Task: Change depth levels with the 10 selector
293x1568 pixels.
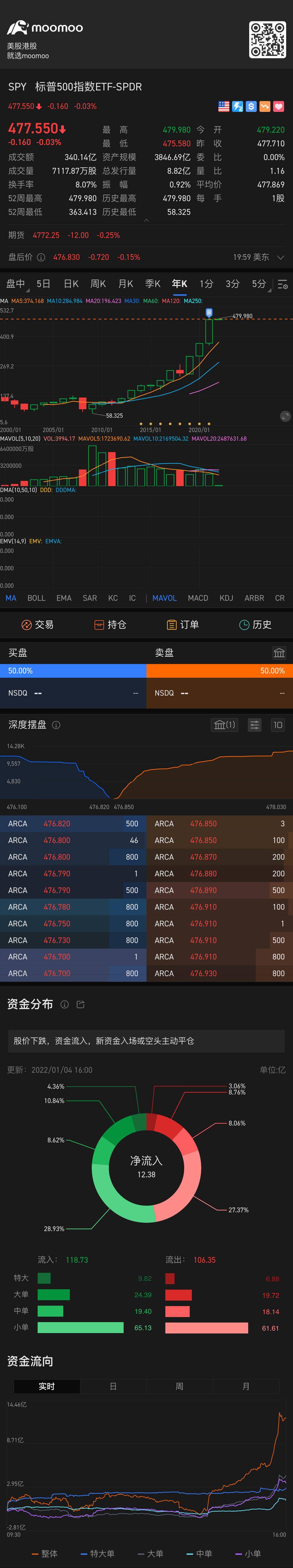Action: click(278, 725)
